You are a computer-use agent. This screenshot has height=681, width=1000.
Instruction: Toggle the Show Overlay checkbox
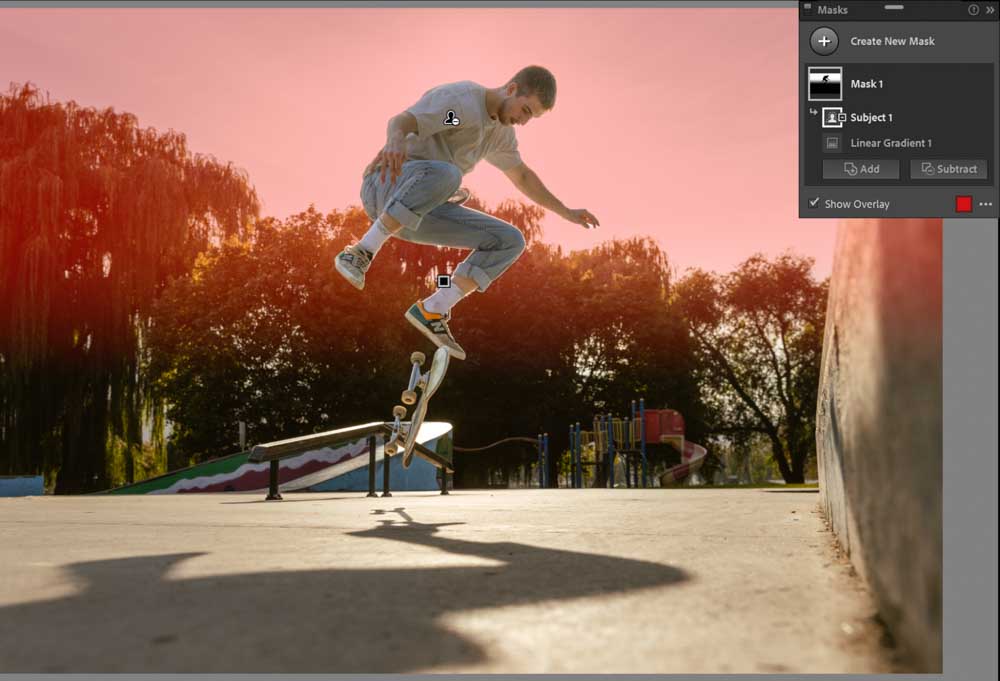tap(814, 203)
